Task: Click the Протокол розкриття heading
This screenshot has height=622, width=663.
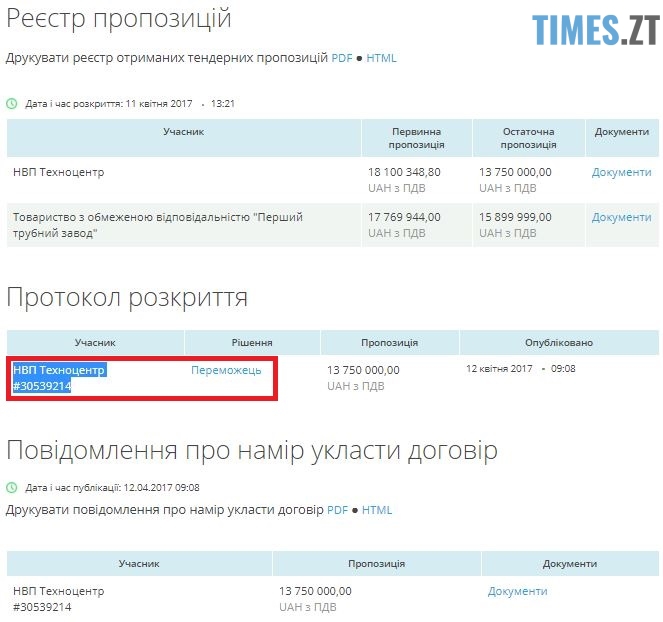Action: coord(127,297)
